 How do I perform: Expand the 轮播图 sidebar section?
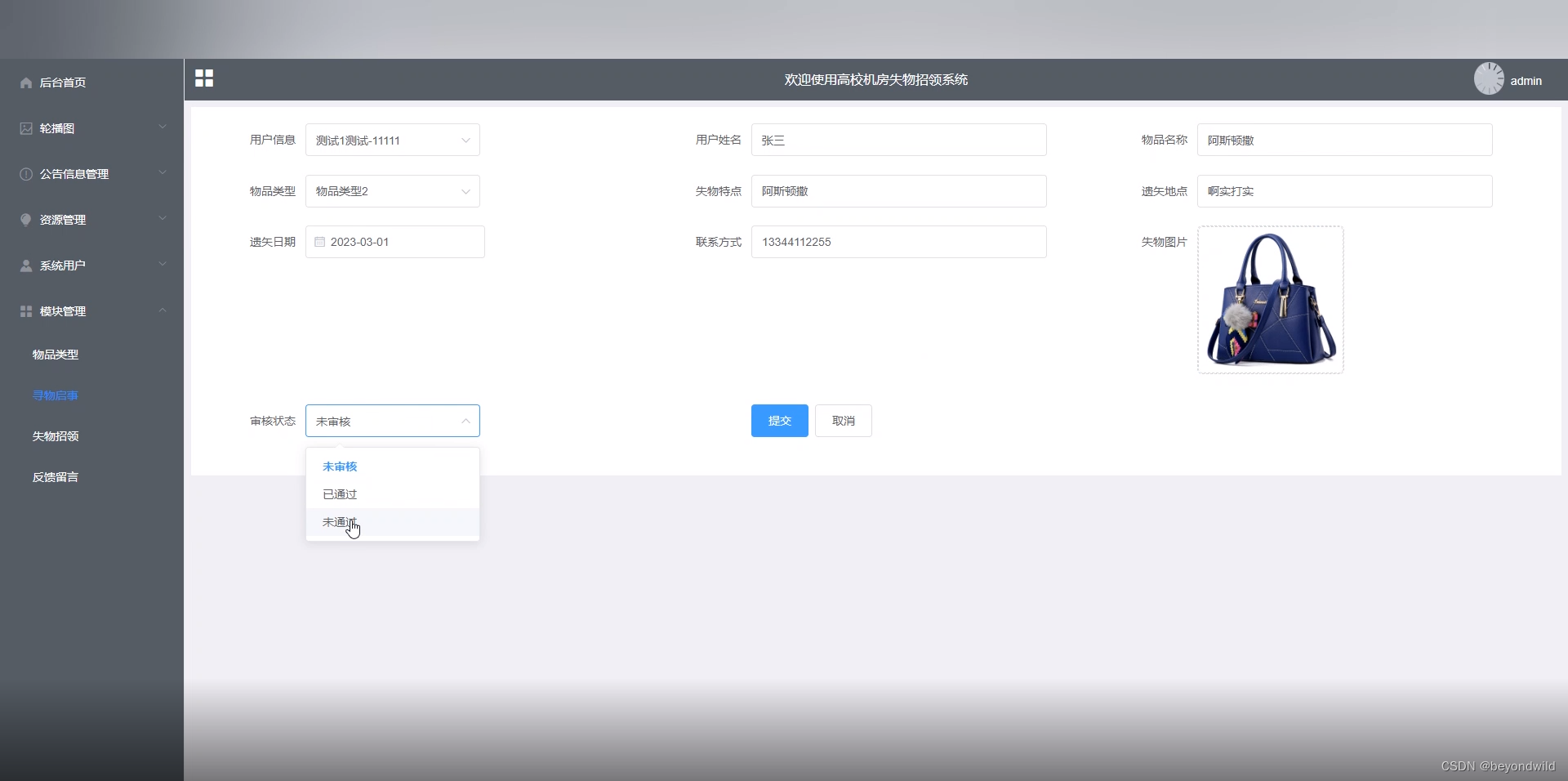[x=162, y=127]
